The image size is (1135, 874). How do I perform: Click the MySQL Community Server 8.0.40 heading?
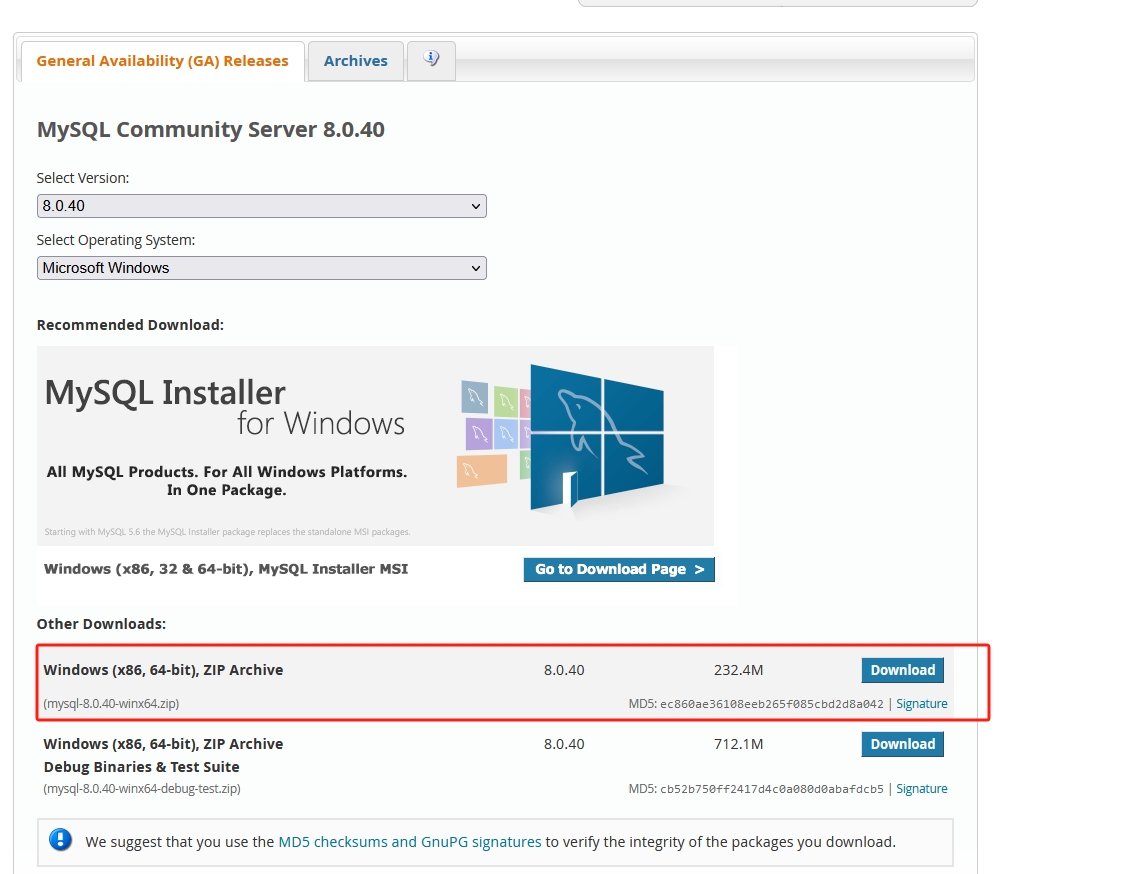click(x=210, y=130)
